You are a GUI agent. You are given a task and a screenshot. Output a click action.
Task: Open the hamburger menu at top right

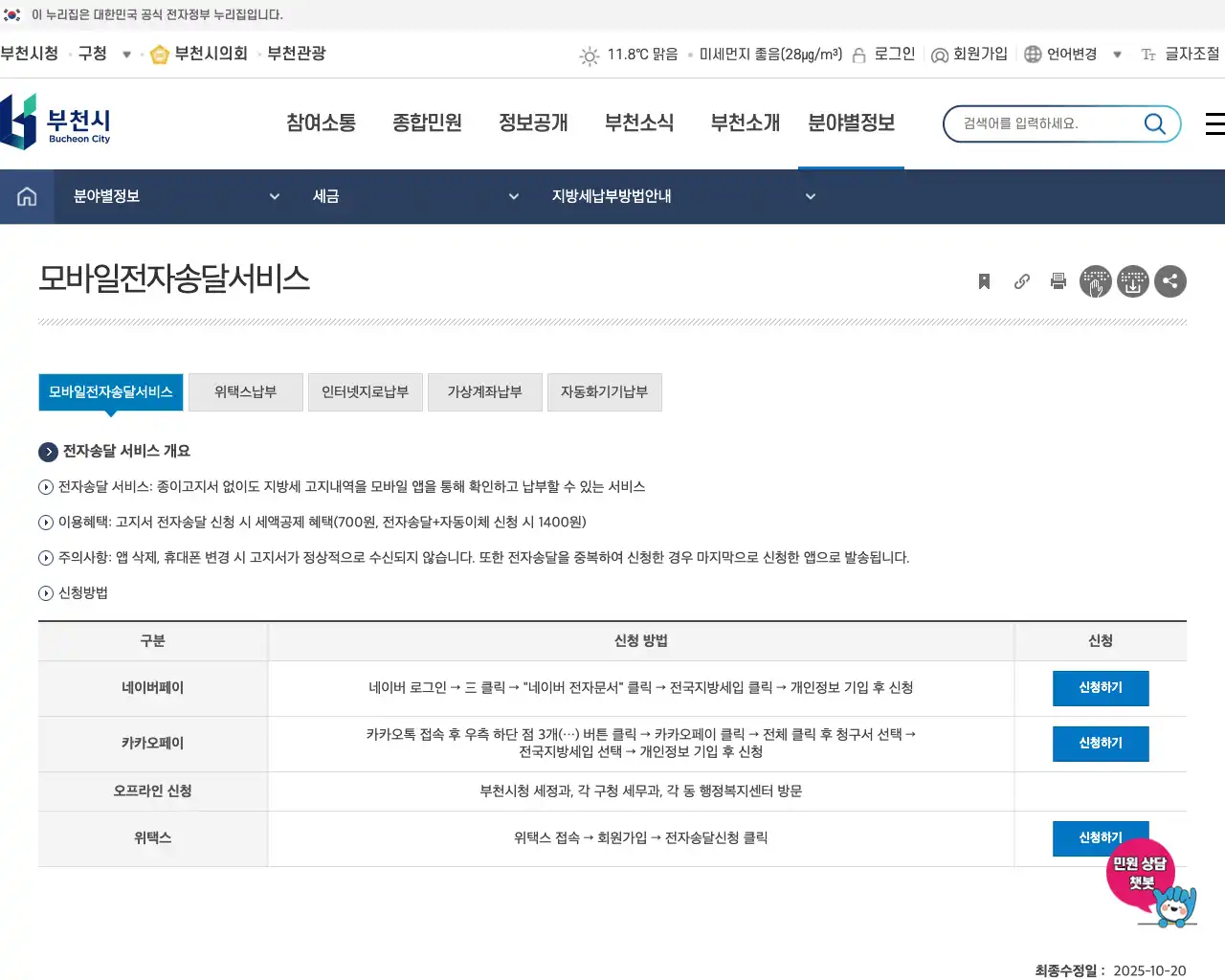(x=1214, y=123)
